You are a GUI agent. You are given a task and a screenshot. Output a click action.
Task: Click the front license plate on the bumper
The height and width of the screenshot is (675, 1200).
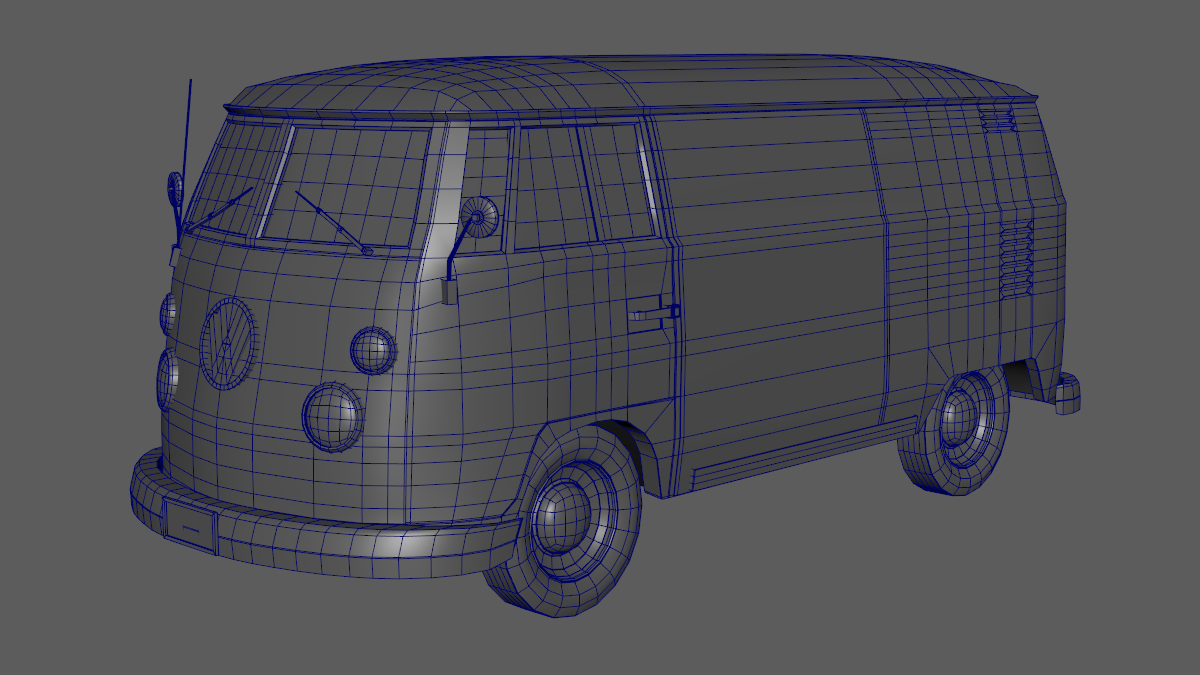[x=189, y=525]
